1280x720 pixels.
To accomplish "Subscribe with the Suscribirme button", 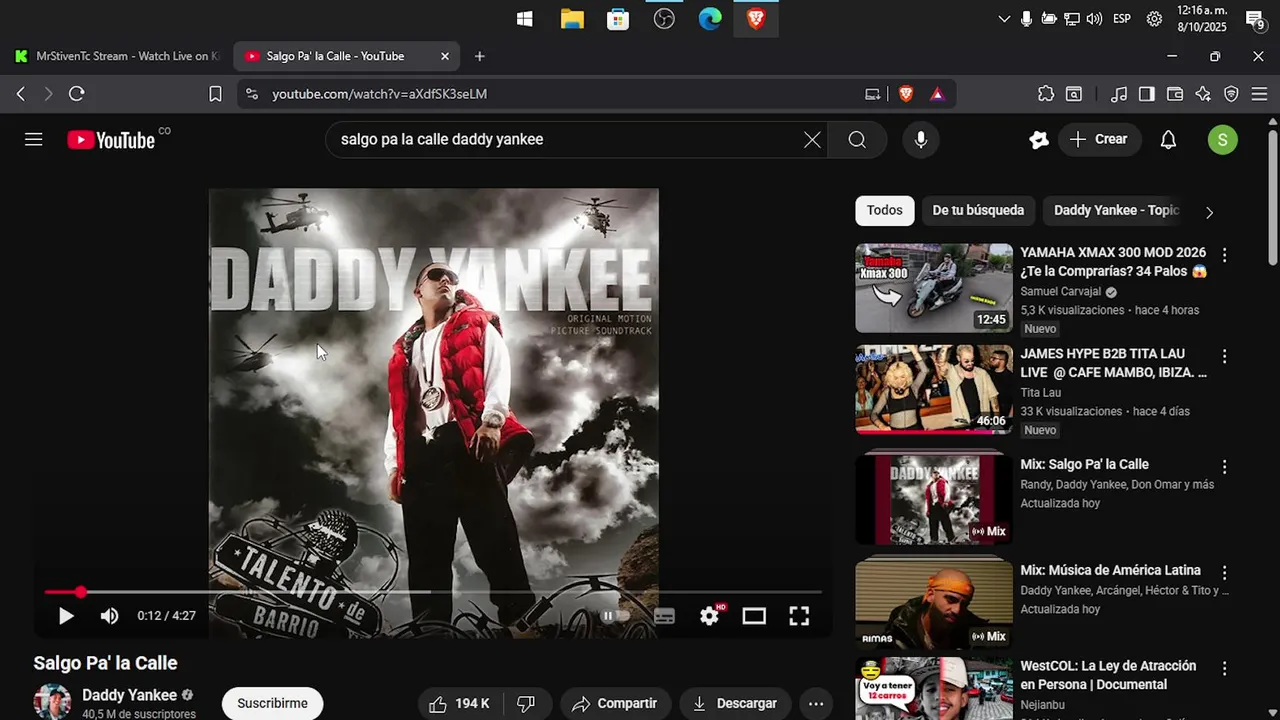I will click(272, 704).
